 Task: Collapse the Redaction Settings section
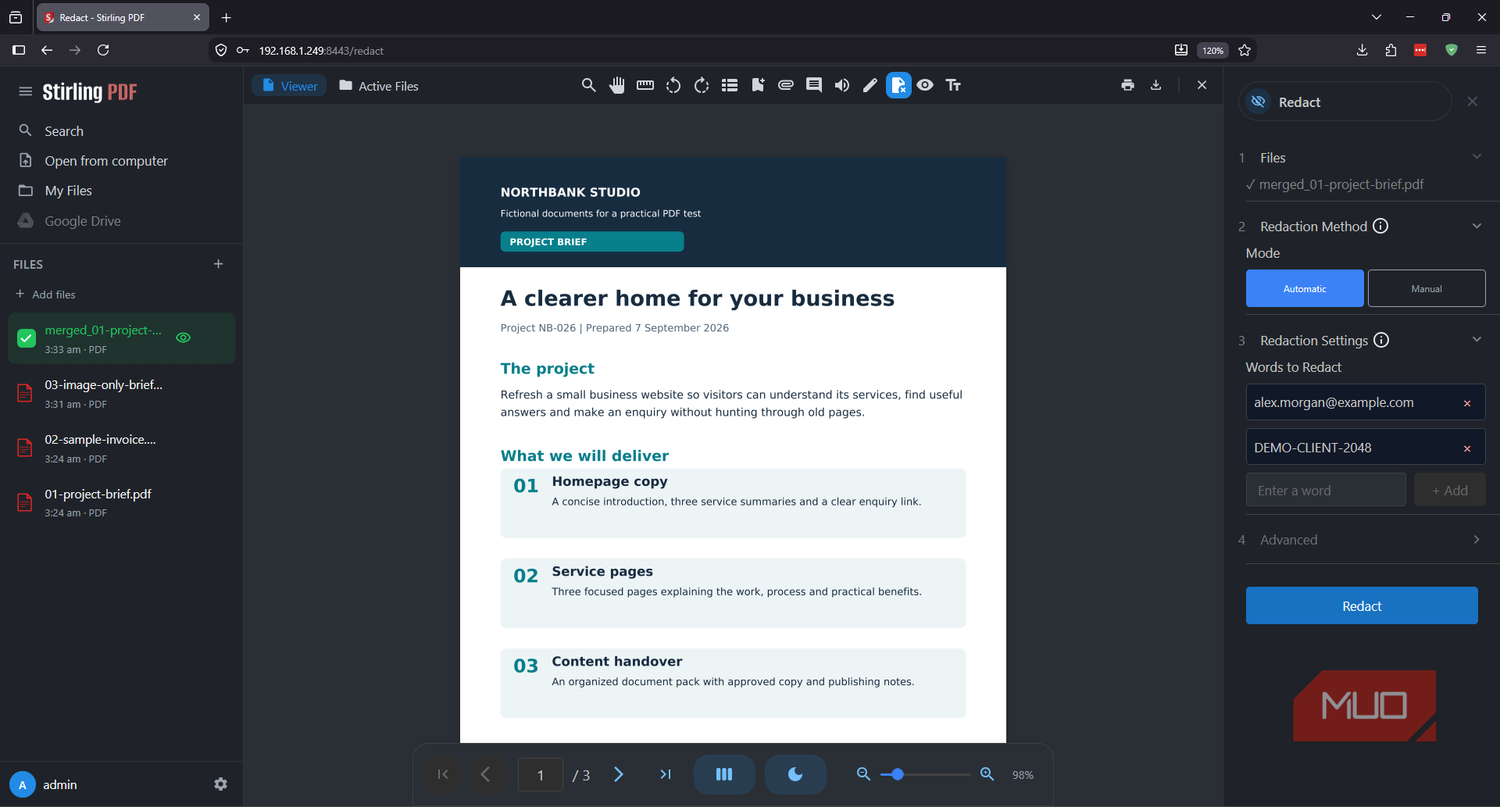1477,340
